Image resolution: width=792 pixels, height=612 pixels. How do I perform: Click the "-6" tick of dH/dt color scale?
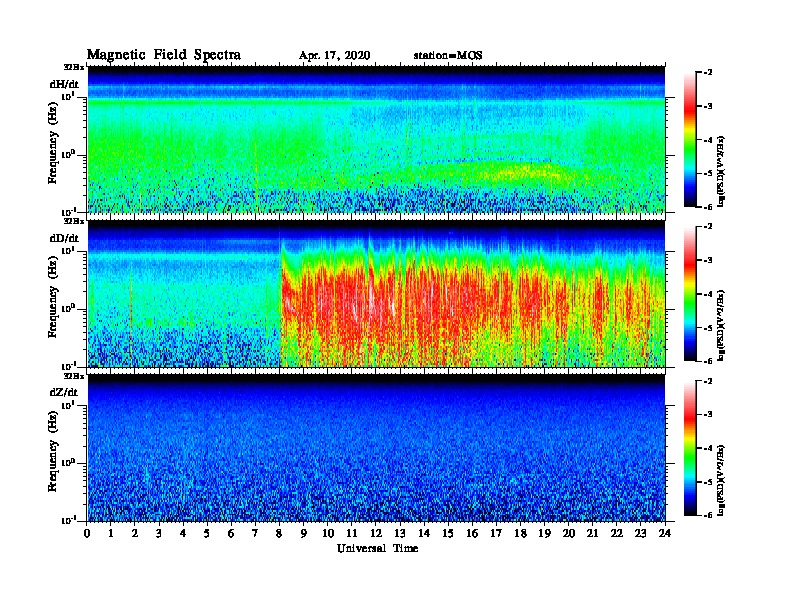point(708,207)
